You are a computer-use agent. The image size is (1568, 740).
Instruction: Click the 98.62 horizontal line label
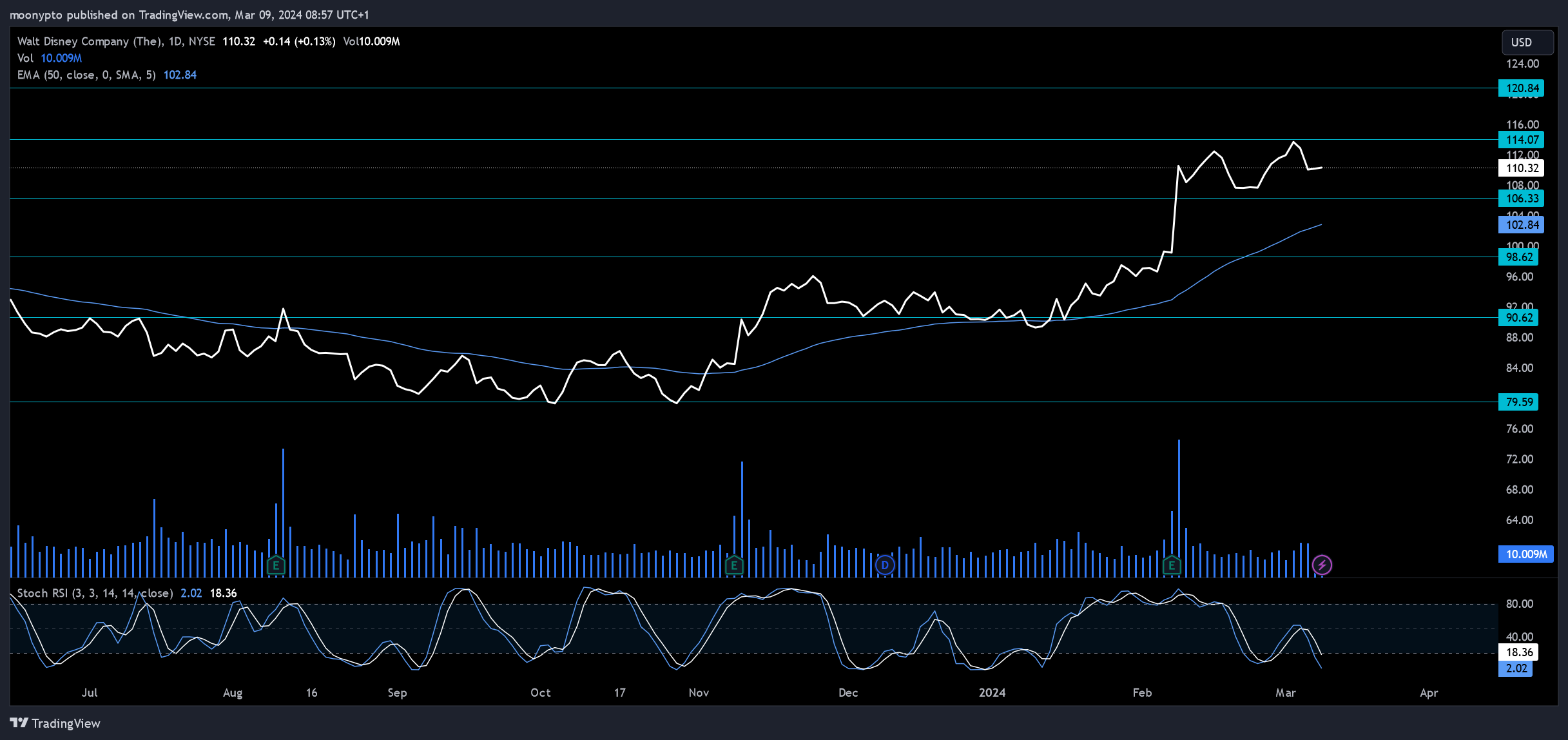(x=1518, y=257)
